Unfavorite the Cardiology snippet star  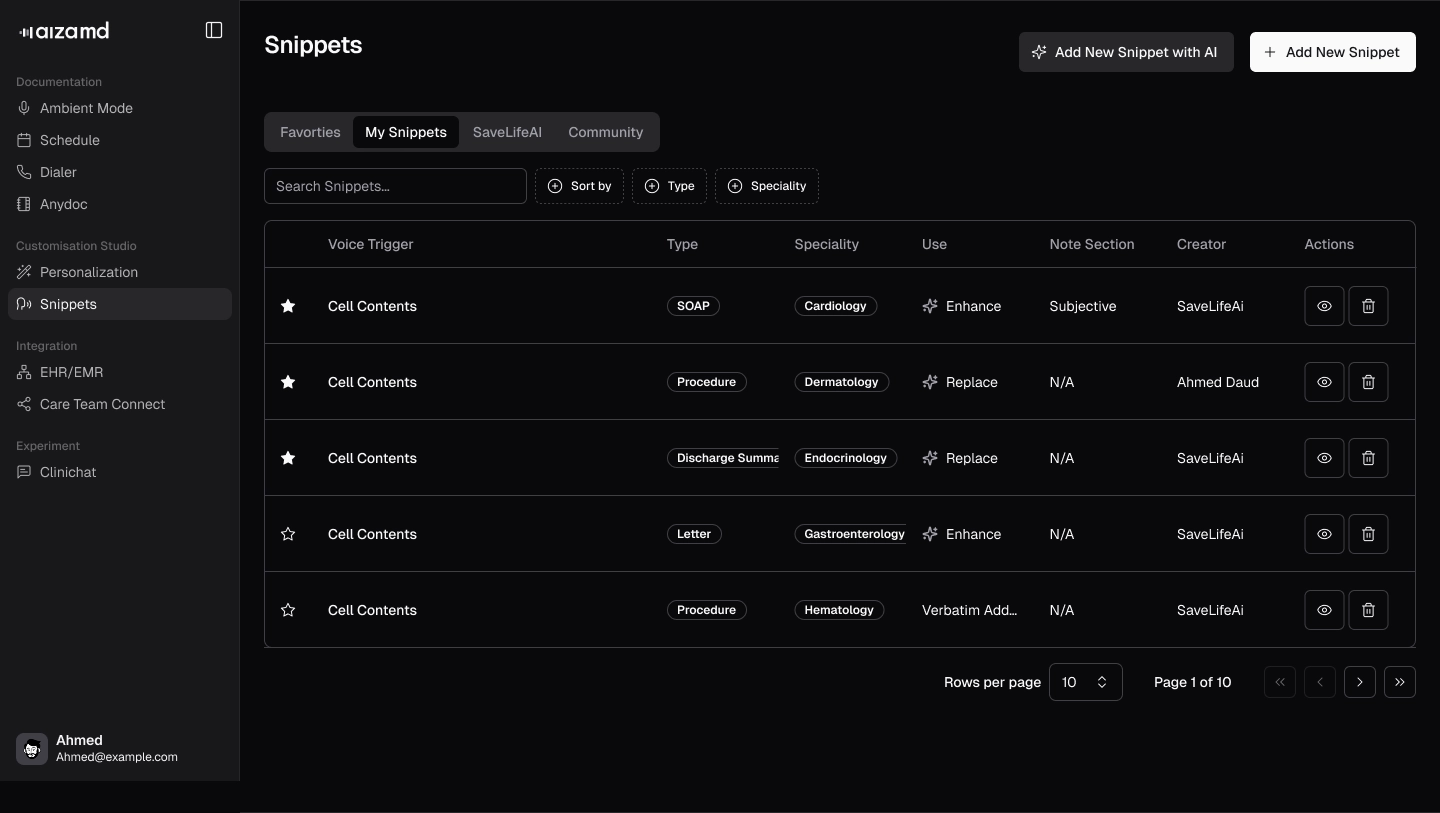pos(288,306)
